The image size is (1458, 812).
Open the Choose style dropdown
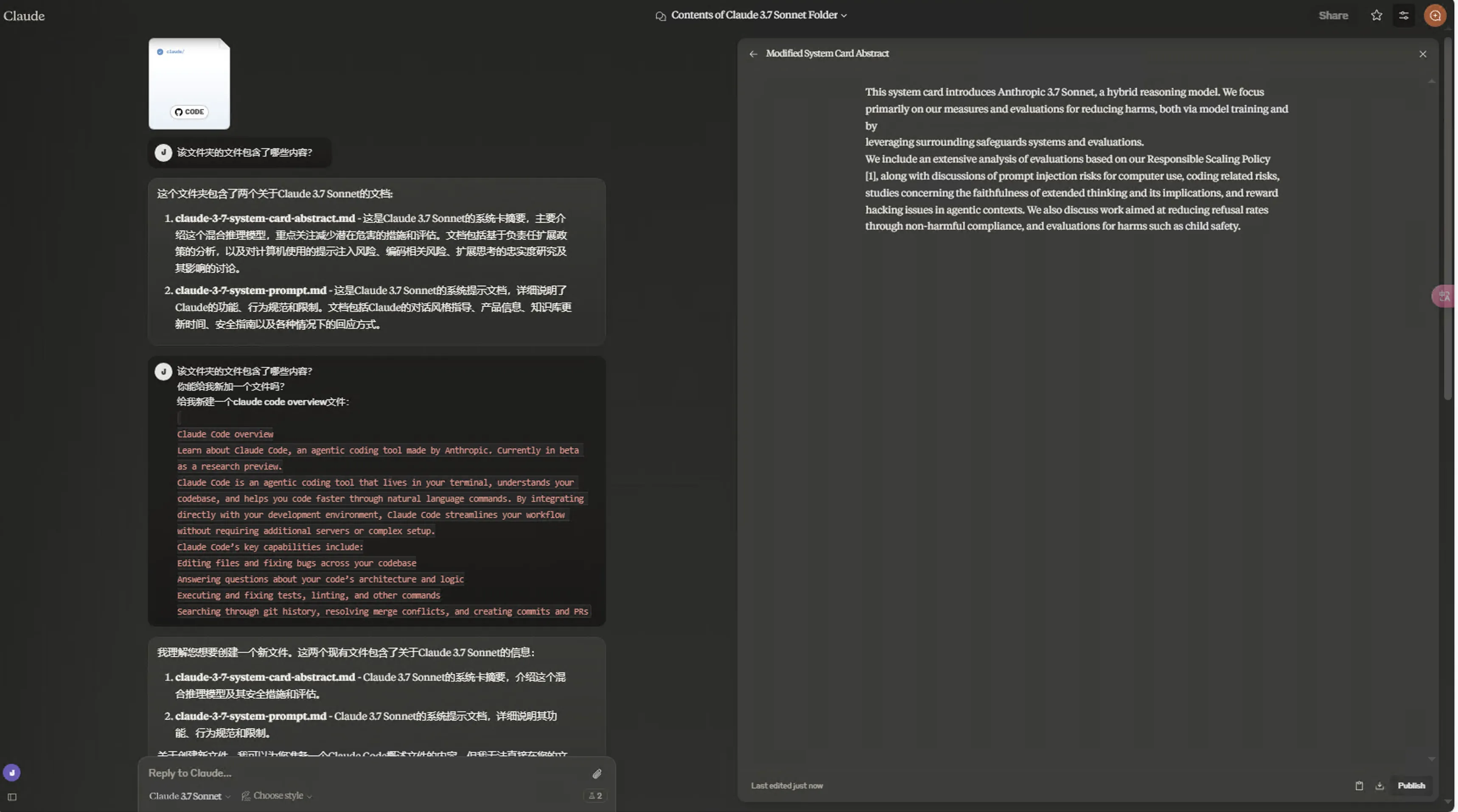click(277, 795)
